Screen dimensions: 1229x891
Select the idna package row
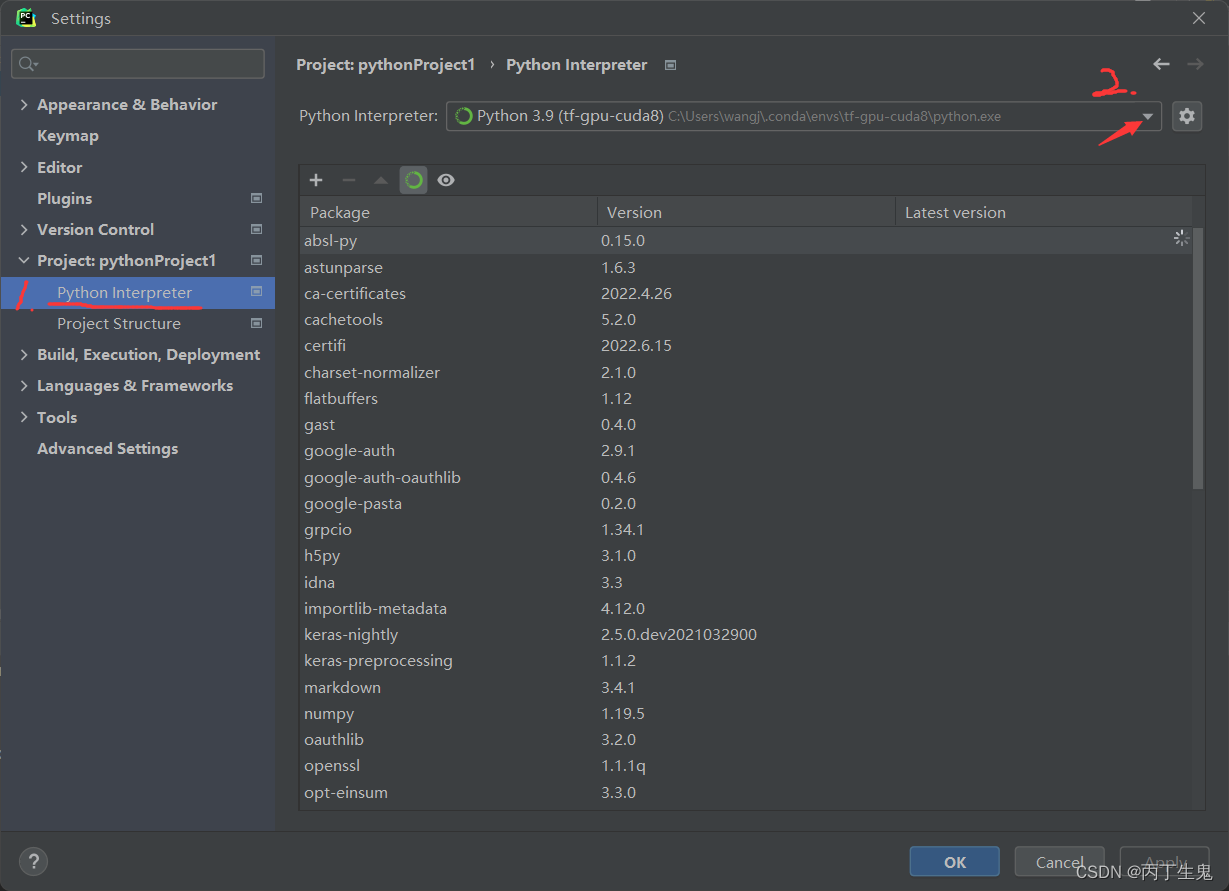click(x=746, y=582)
